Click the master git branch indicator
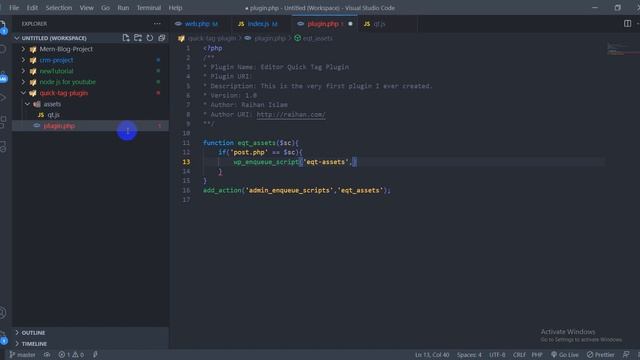 22,355
